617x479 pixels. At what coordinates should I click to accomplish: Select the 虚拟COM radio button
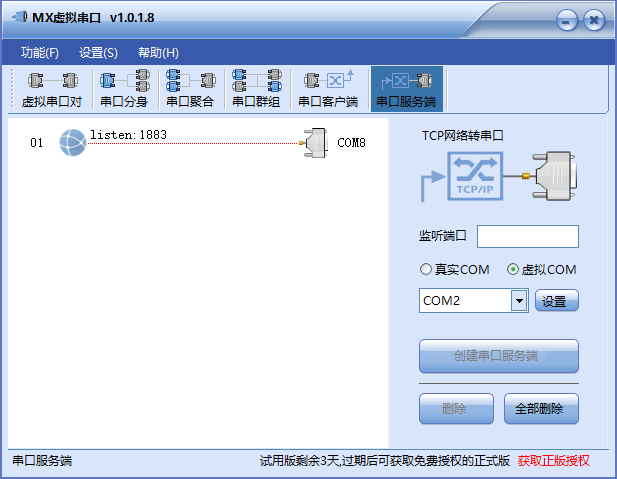[x=512, y=269]
